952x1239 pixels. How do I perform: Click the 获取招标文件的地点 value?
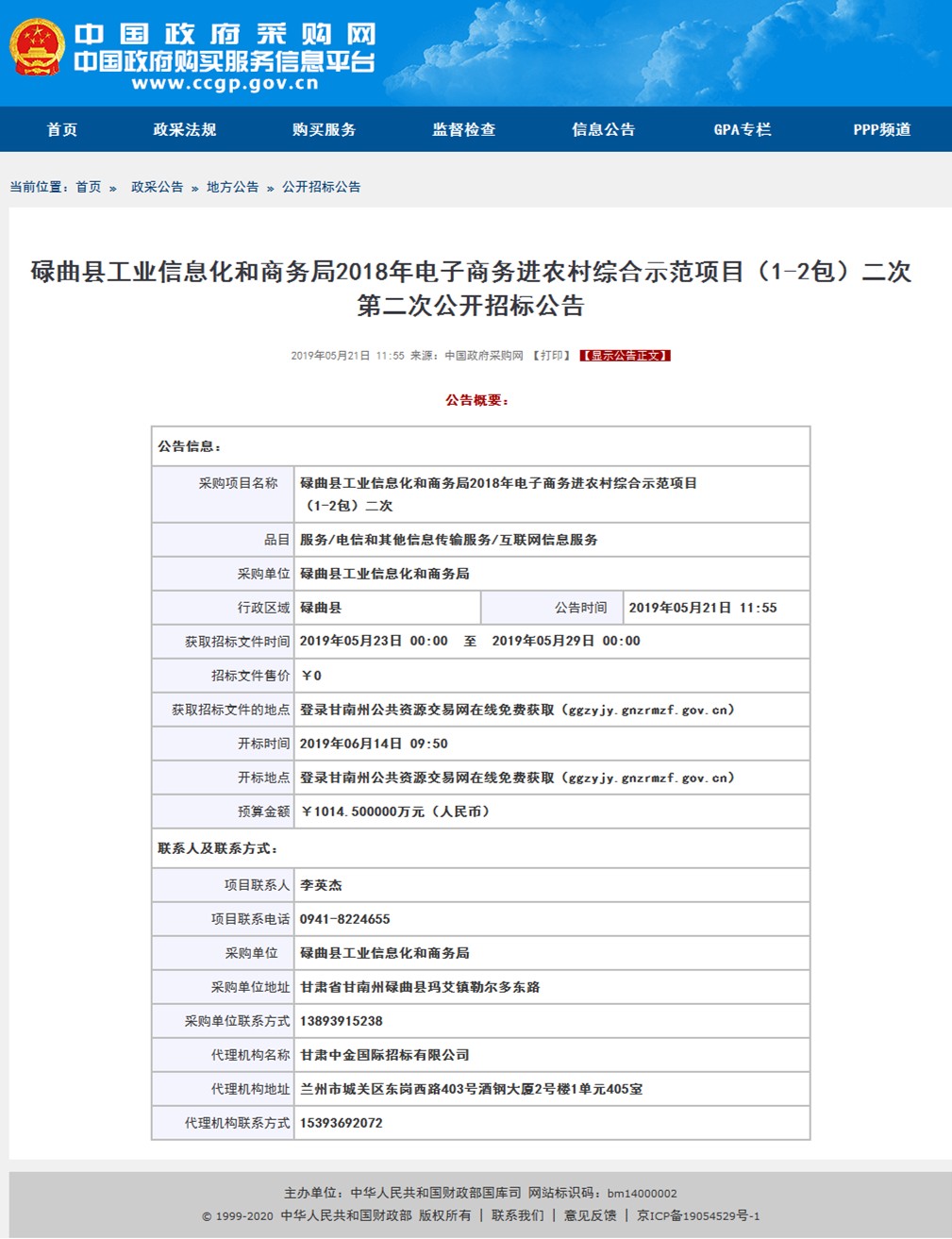pyautogui.click(x=517, y=710)
